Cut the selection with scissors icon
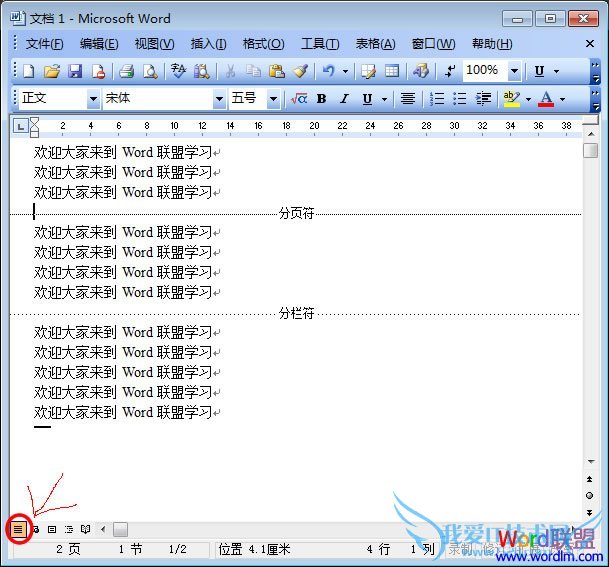Image resolution: width=609 pixels, height=567 pixels. click(230, 71)
